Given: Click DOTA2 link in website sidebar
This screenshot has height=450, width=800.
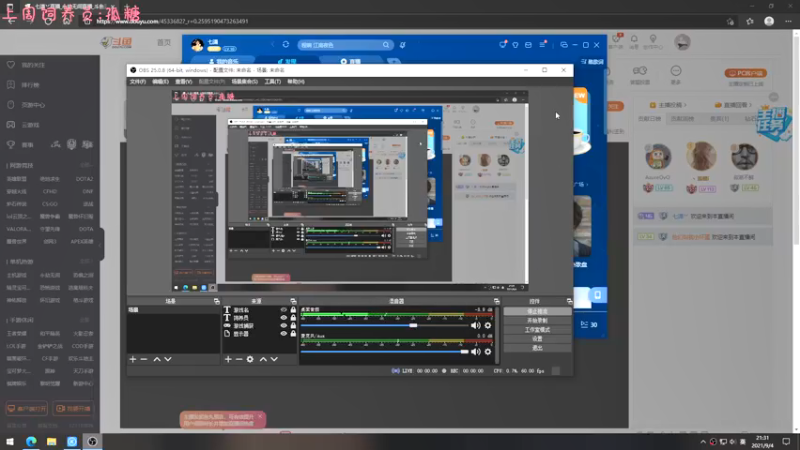Looking at the screenshot, I should coord(84,179).
